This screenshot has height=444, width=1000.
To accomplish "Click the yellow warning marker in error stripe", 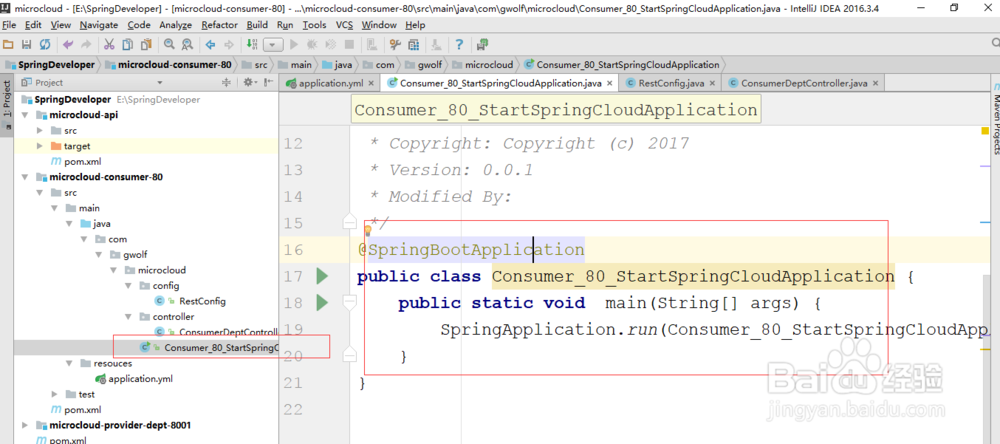I will [x=985, y=131].
